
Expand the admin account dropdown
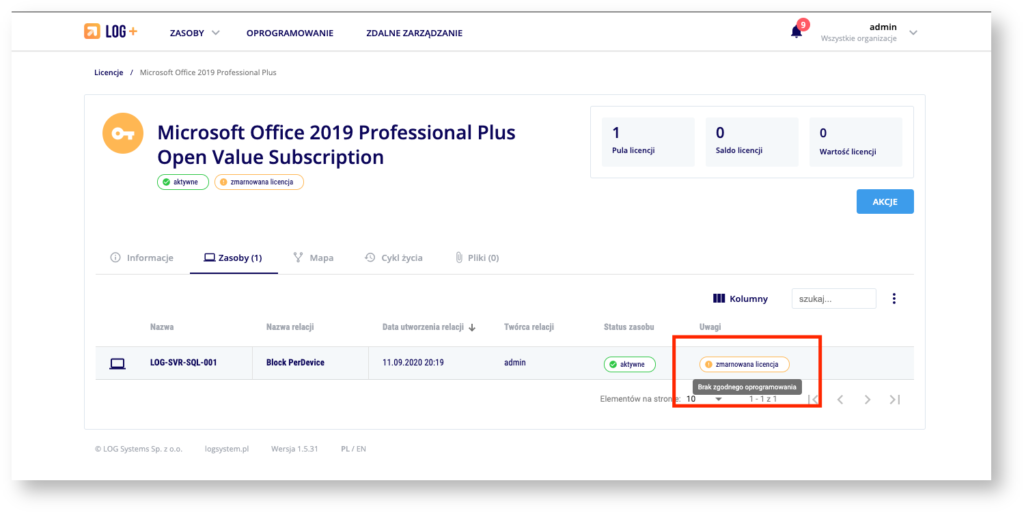coord(913,33)
